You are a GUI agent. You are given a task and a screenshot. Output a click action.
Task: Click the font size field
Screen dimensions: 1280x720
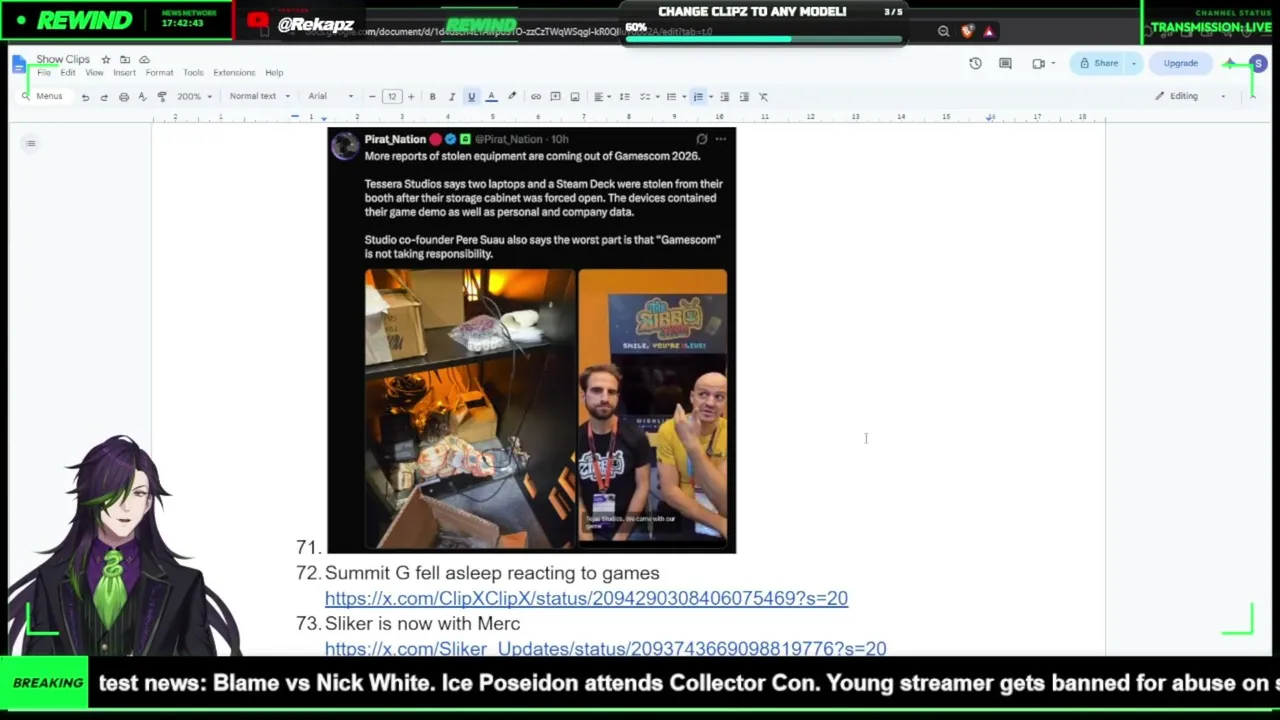point(392,97)
